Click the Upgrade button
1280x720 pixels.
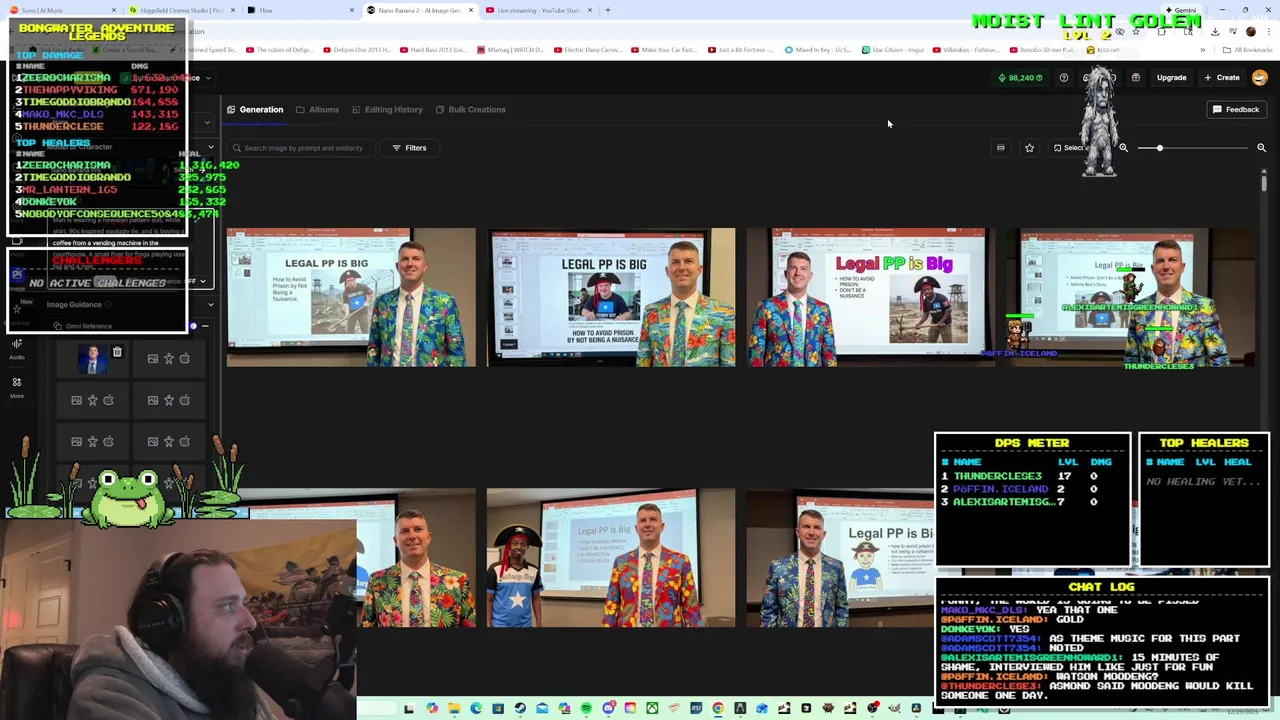pos(1171,77)
